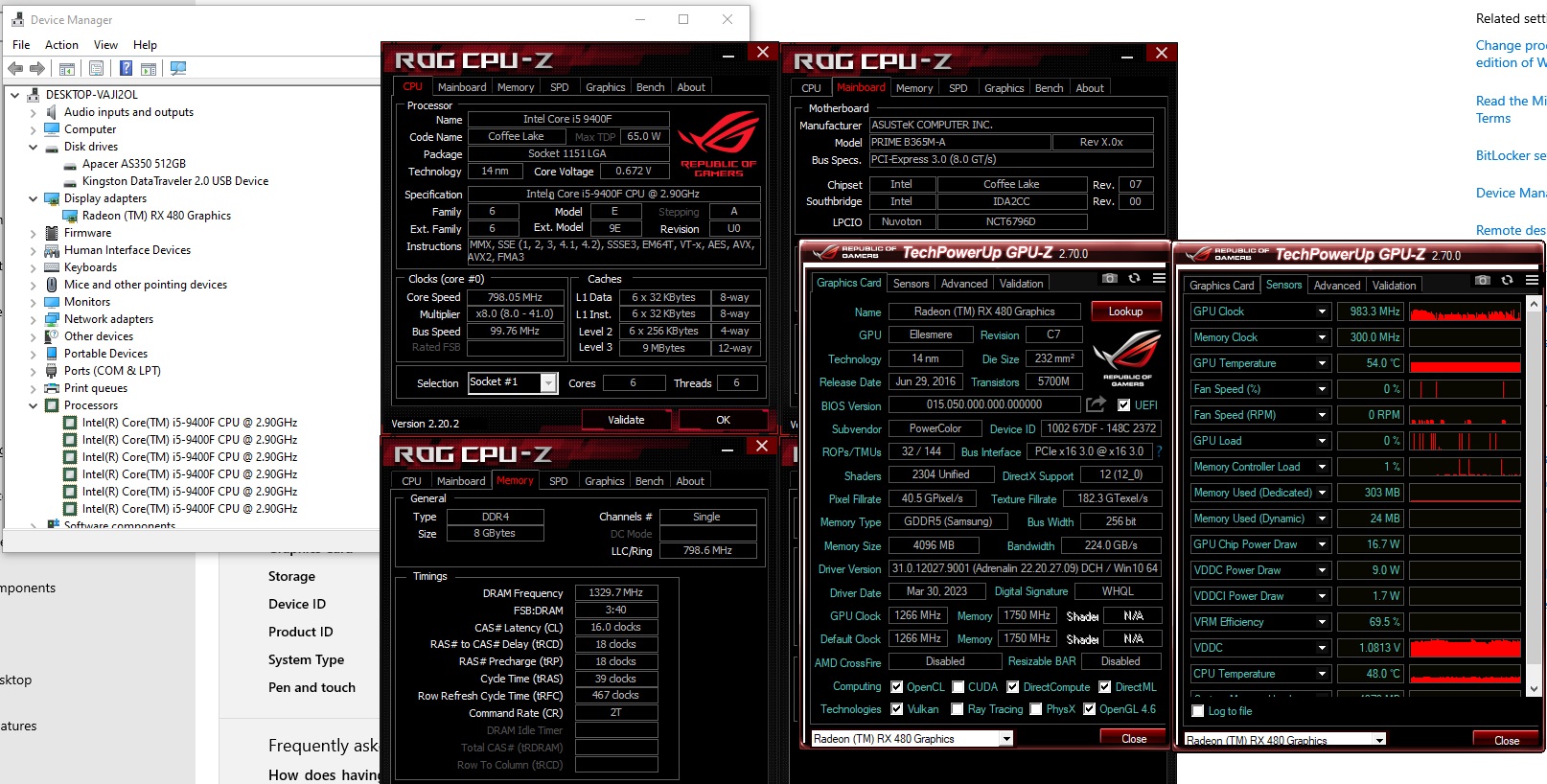Uncheck the OpenCL checkbox
The height and width of the screenshot is (784, 1547).
point(897,687)
